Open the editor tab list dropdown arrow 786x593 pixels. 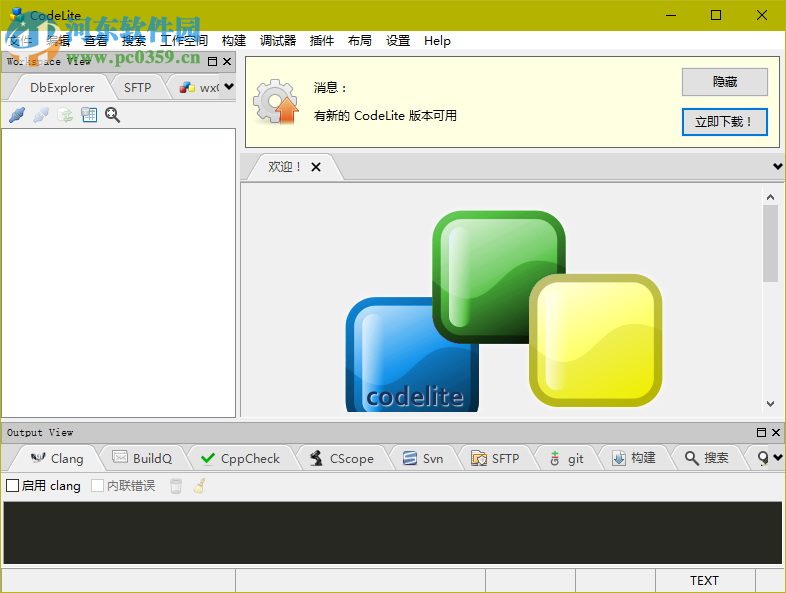tap(778, 166)
